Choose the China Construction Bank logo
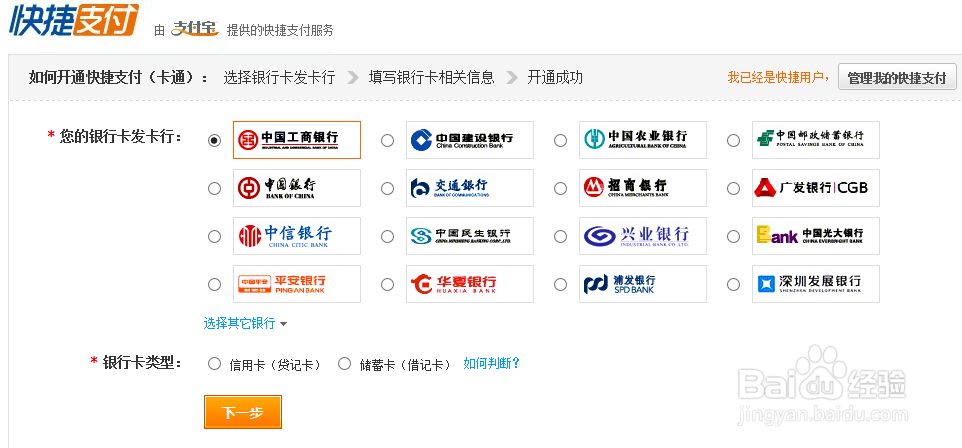Screen dimensions: 962x448 [x=470, y=140]
